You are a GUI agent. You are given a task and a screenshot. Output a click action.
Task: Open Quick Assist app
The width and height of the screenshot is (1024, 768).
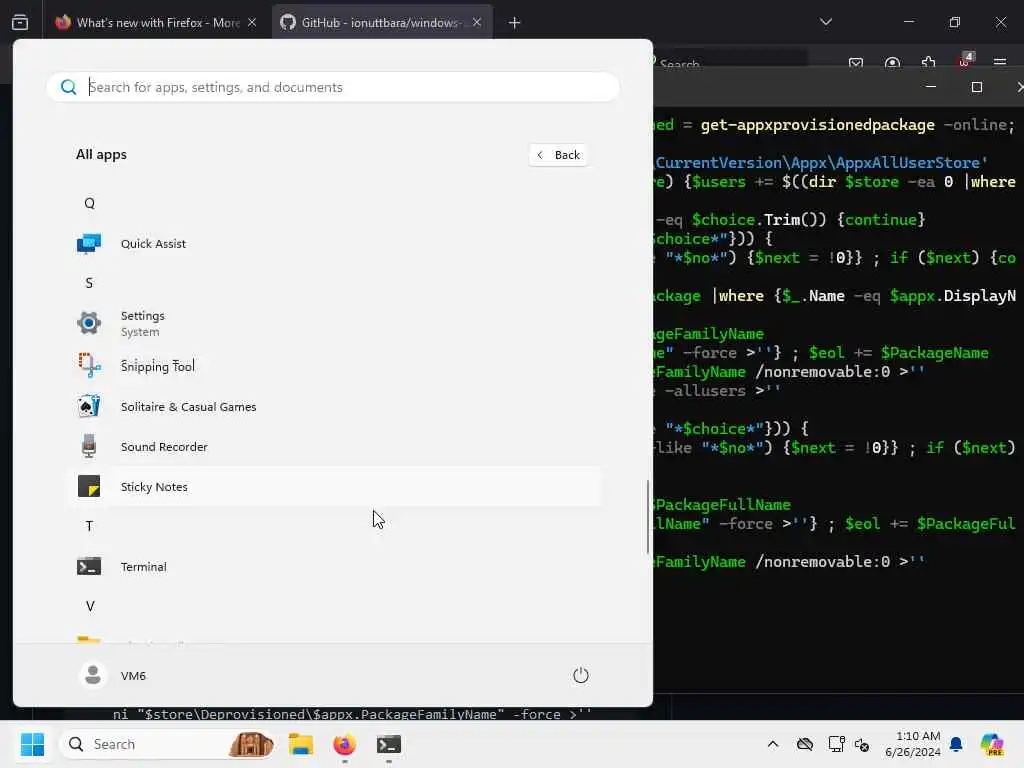click(333, 244)
